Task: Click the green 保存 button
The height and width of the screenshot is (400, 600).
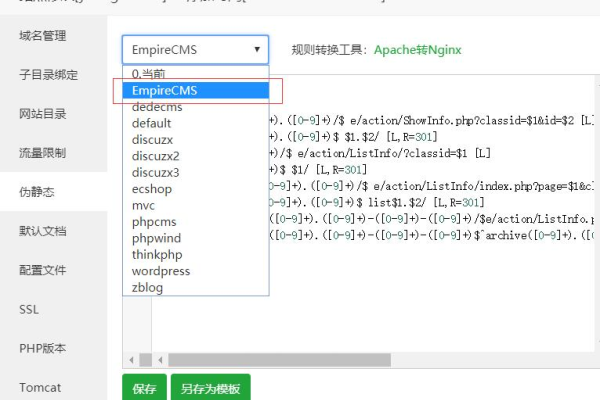Action: pos(144,388)
